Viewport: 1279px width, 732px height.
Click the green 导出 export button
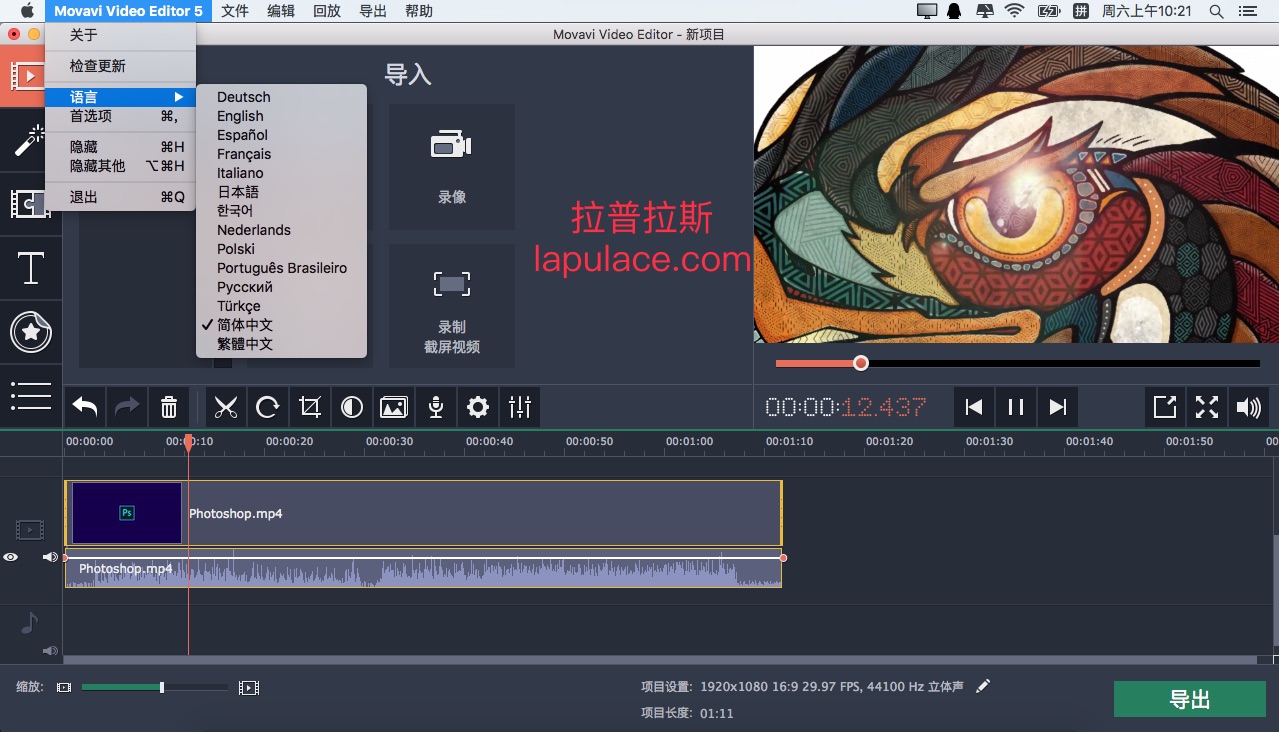pyautogui.click(x=1190, y=699)
